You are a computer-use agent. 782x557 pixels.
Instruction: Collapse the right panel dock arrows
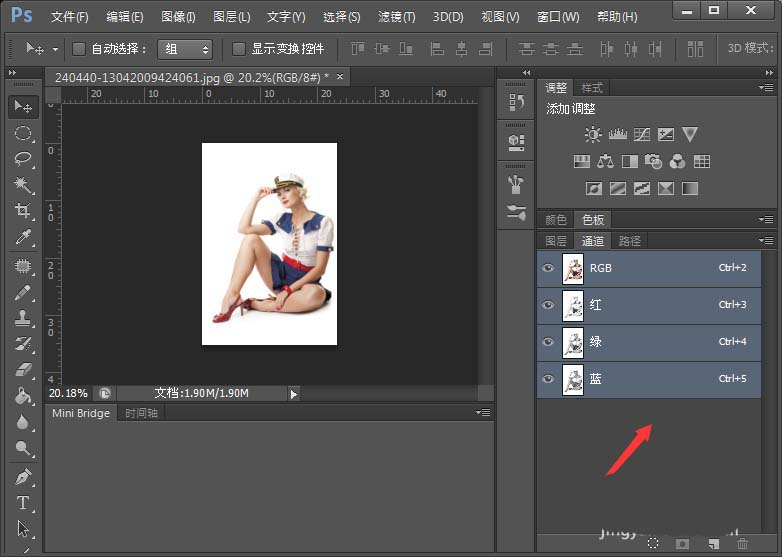769,73
